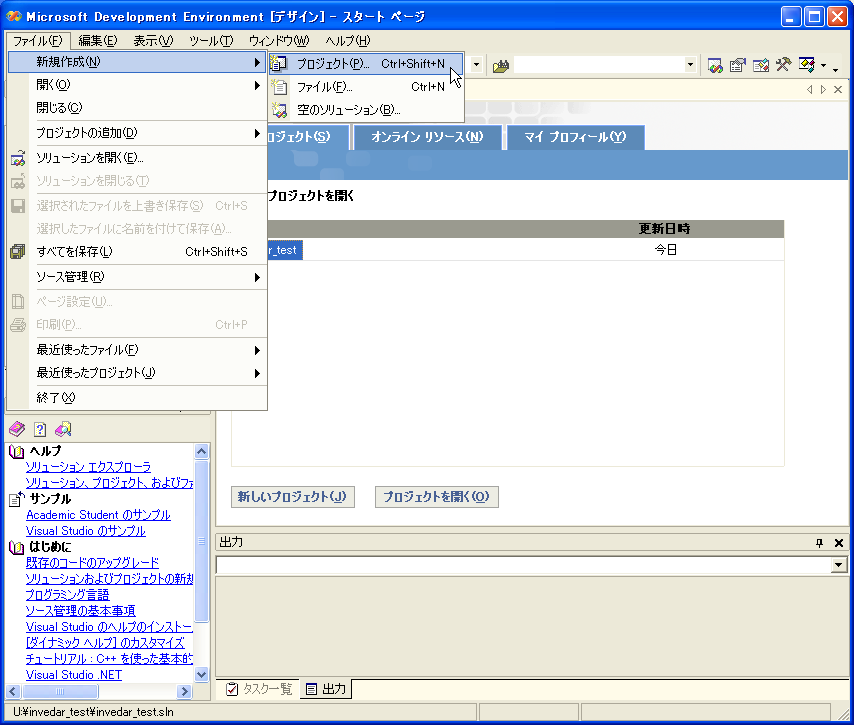Open Solution Explorer from the toolbar

click(715, 65)
